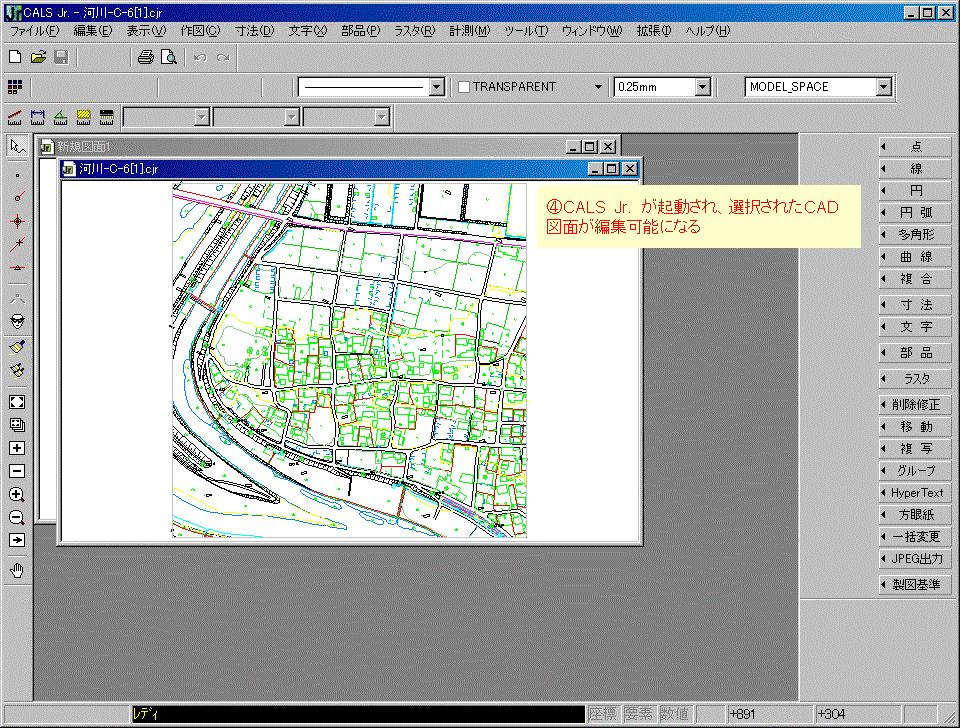Click the レディ command line field
This screenshot has height=728, width=960.
click(x=358, y=714)
